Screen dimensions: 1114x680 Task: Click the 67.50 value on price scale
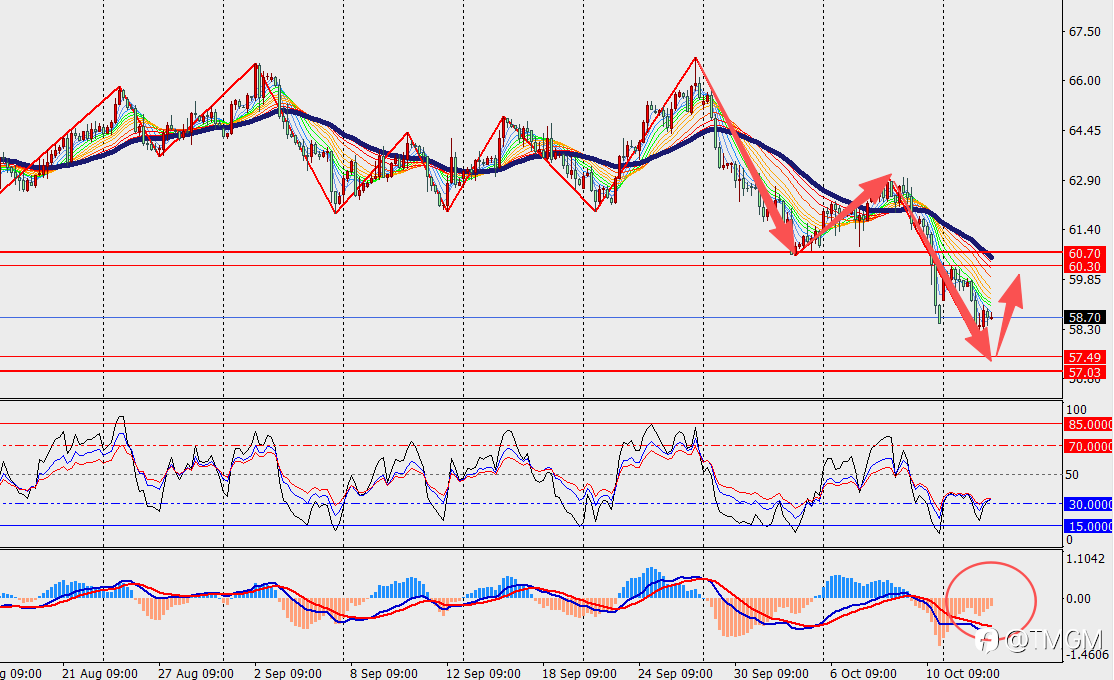(1085, 32)
